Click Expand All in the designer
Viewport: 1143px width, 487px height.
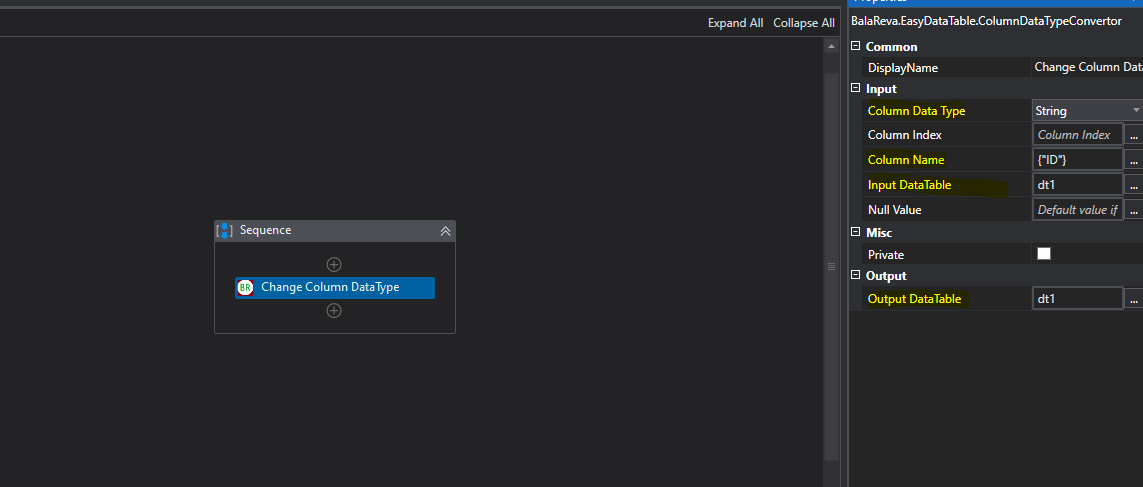[735, 23]
